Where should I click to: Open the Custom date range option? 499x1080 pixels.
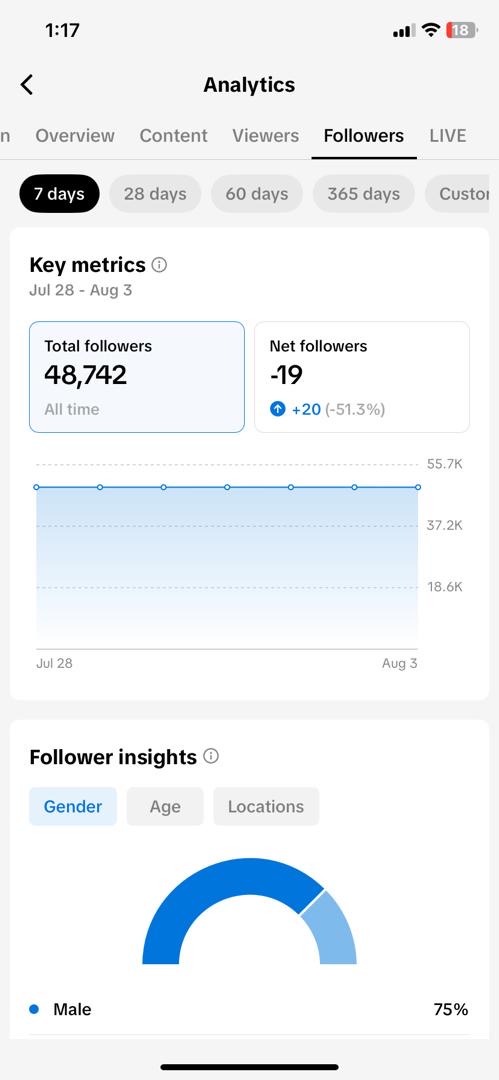coord(462,194)
